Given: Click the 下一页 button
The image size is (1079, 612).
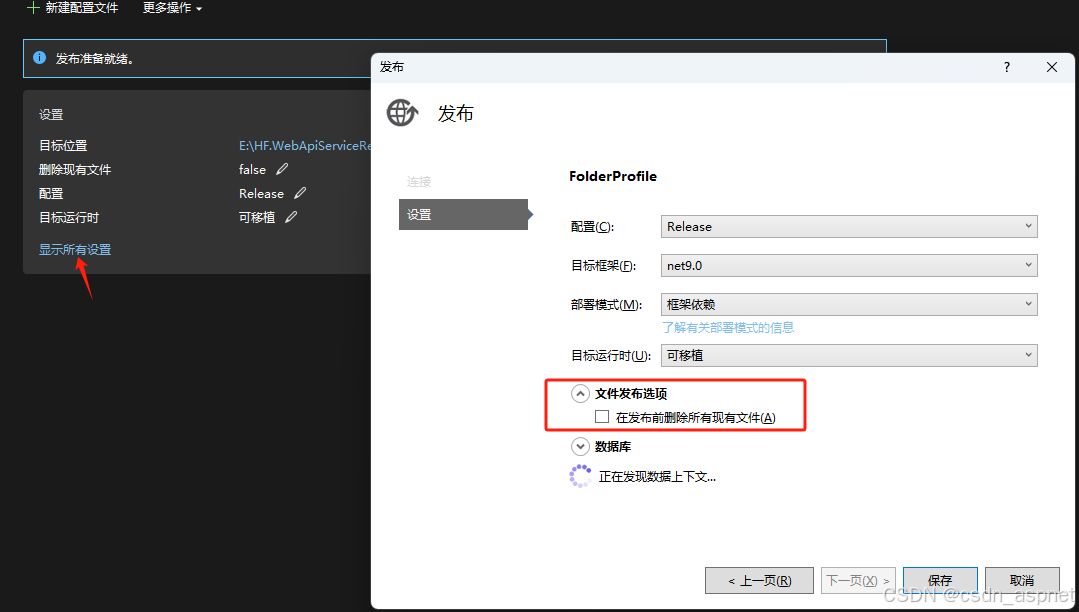Looking at the screenshot, I should [x=858, y=580].
